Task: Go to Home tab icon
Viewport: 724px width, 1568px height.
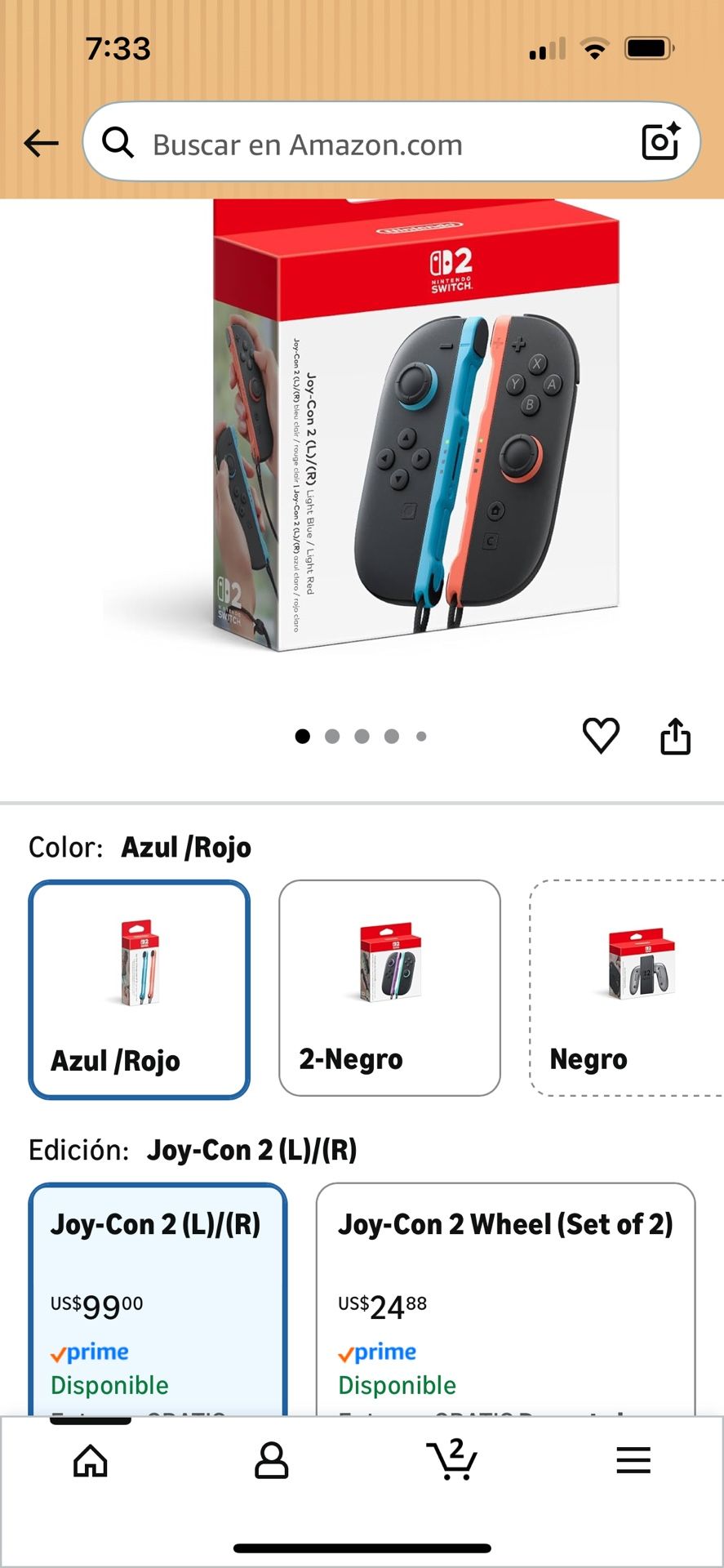Action: pos(91,1461)
